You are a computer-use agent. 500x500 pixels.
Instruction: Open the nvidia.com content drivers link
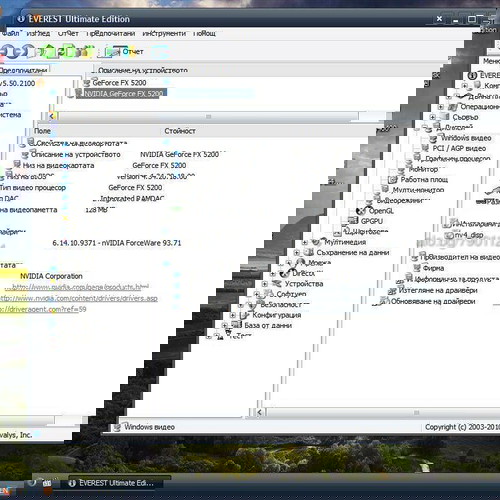(x=79, y=298)
